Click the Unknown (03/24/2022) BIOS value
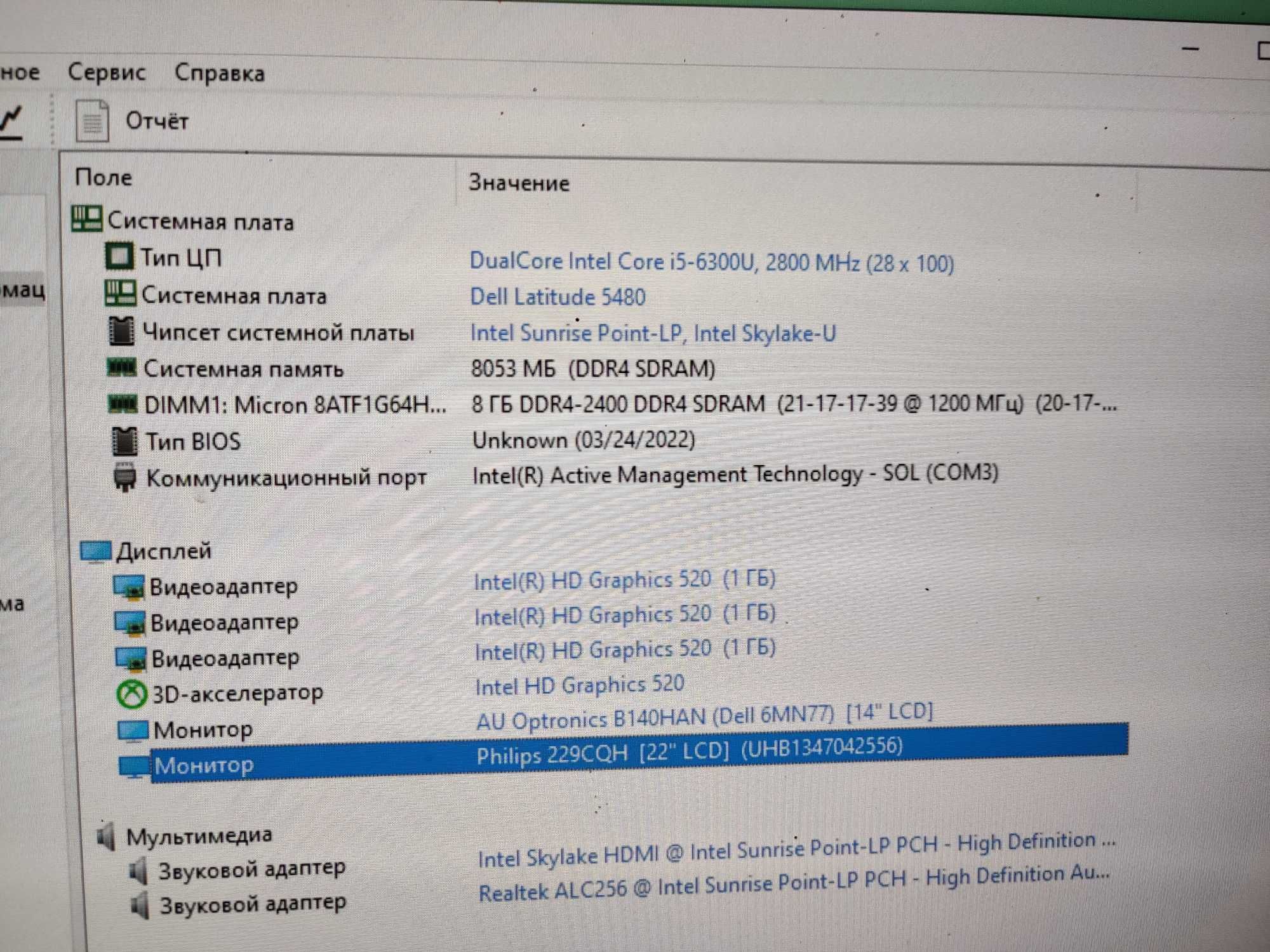The height and width of the screenshot is (952, 1270). (584, 440)
